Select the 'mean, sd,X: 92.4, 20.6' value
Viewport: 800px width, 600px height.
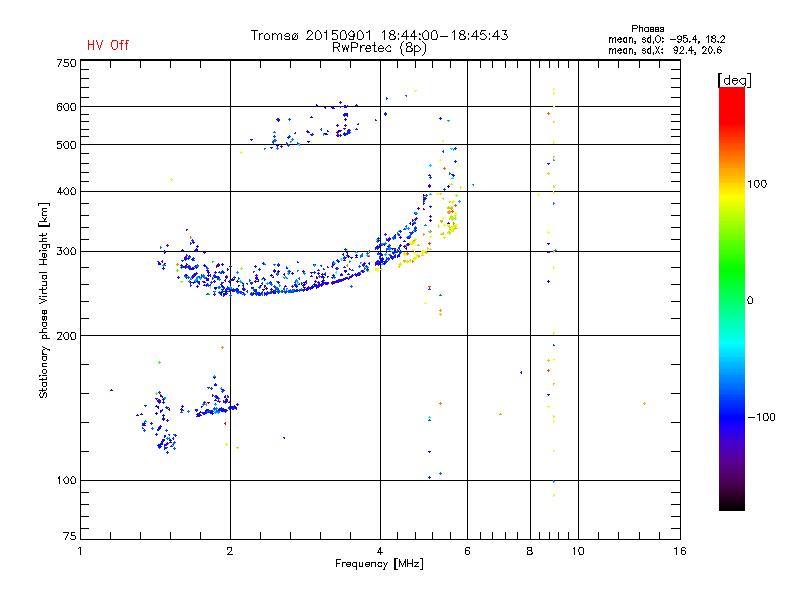[665, 50]
